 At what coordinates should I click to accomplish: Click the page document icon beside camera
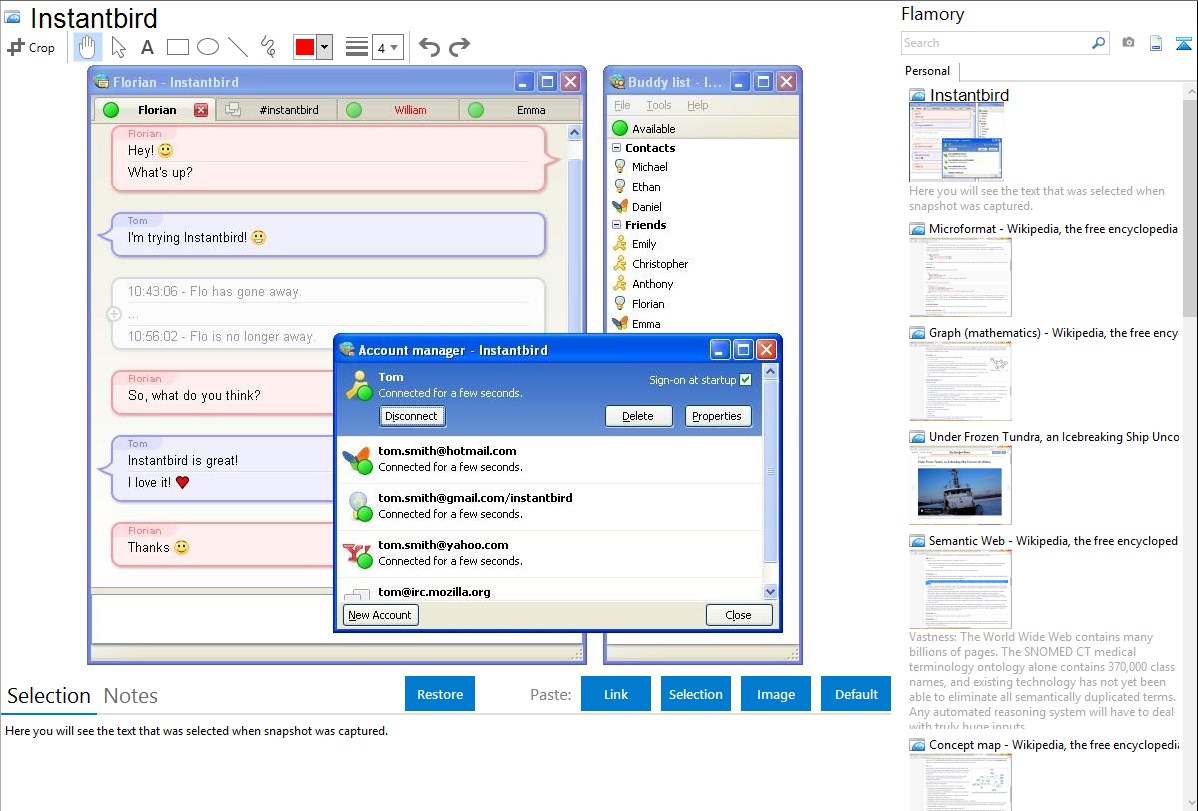click(x=1156, y=43)
